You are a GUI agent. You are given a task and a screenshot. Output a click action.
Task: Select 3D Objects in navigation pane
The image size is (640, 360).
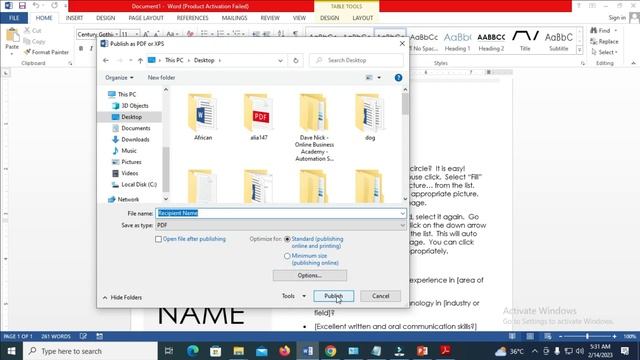tap(135, 106)
